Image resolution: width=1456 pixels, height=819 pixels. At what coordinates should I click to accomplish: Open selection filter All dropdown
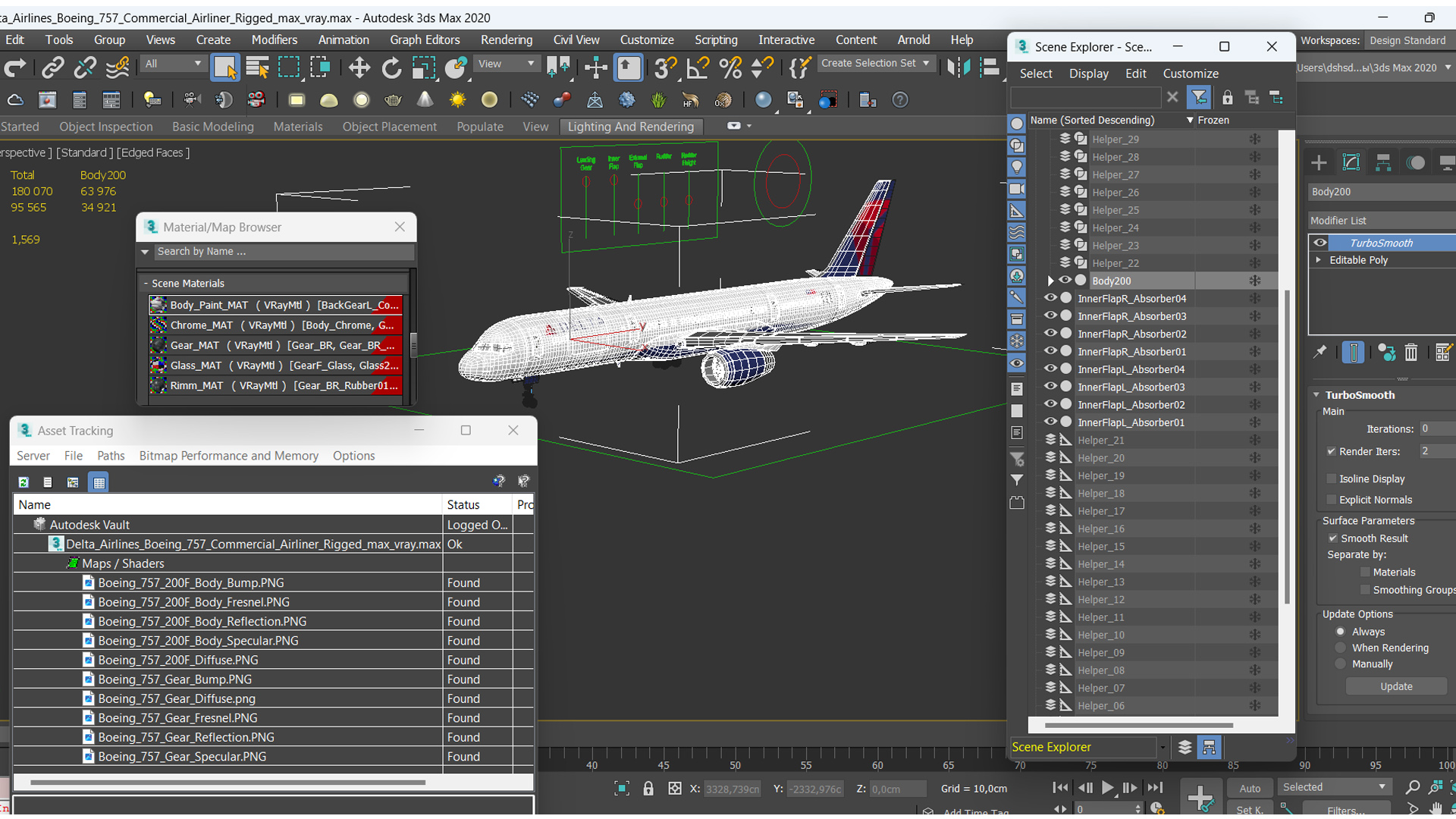tap(173, 64)
